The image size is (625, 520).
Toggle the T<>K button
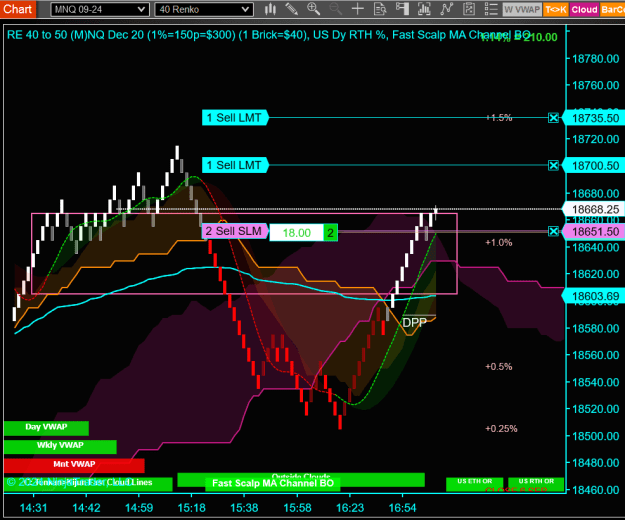click(x=556, y=9)
